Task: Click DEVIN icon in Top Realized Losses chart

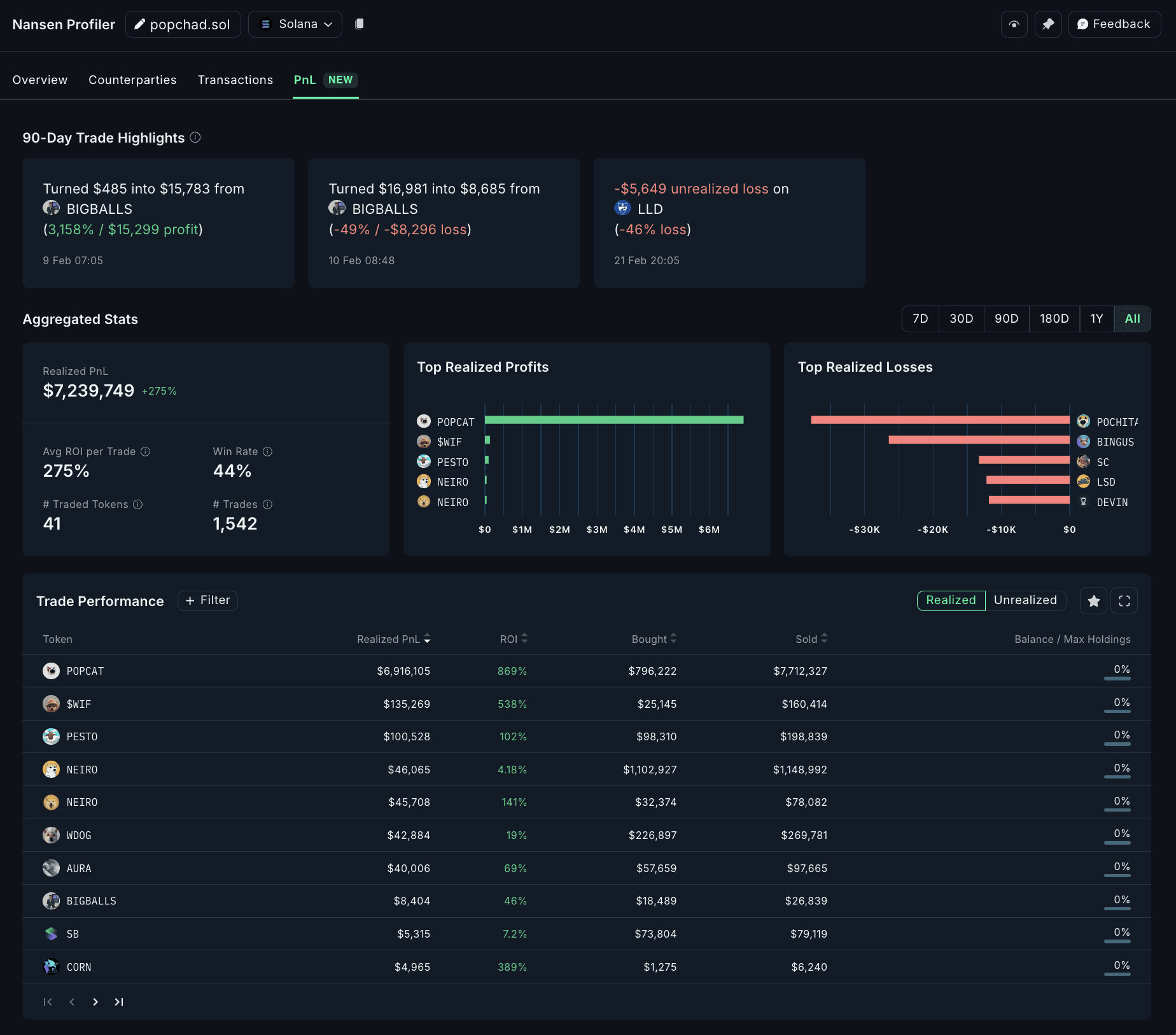Action: [1084, 502]
